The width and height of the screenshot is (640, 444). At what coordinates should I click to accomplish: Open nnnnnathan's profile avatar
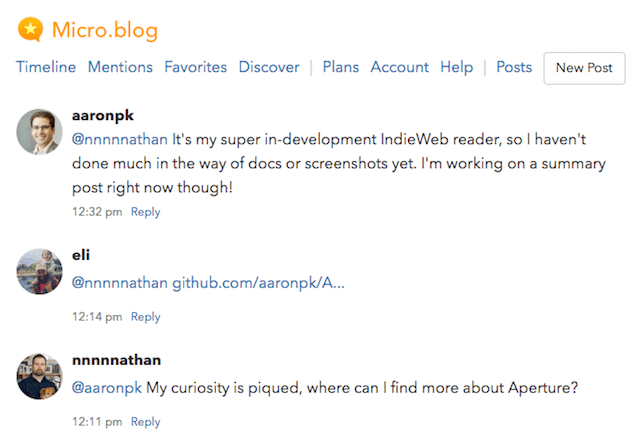(x=40, y=376)
